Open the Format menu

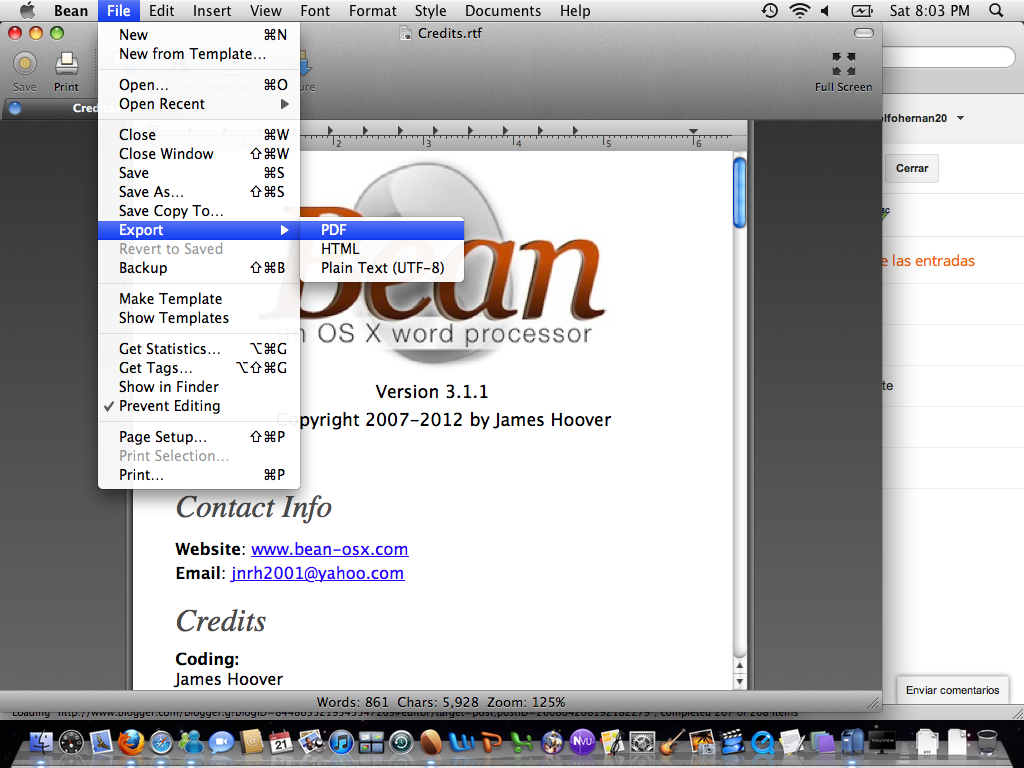coord(372,10)
